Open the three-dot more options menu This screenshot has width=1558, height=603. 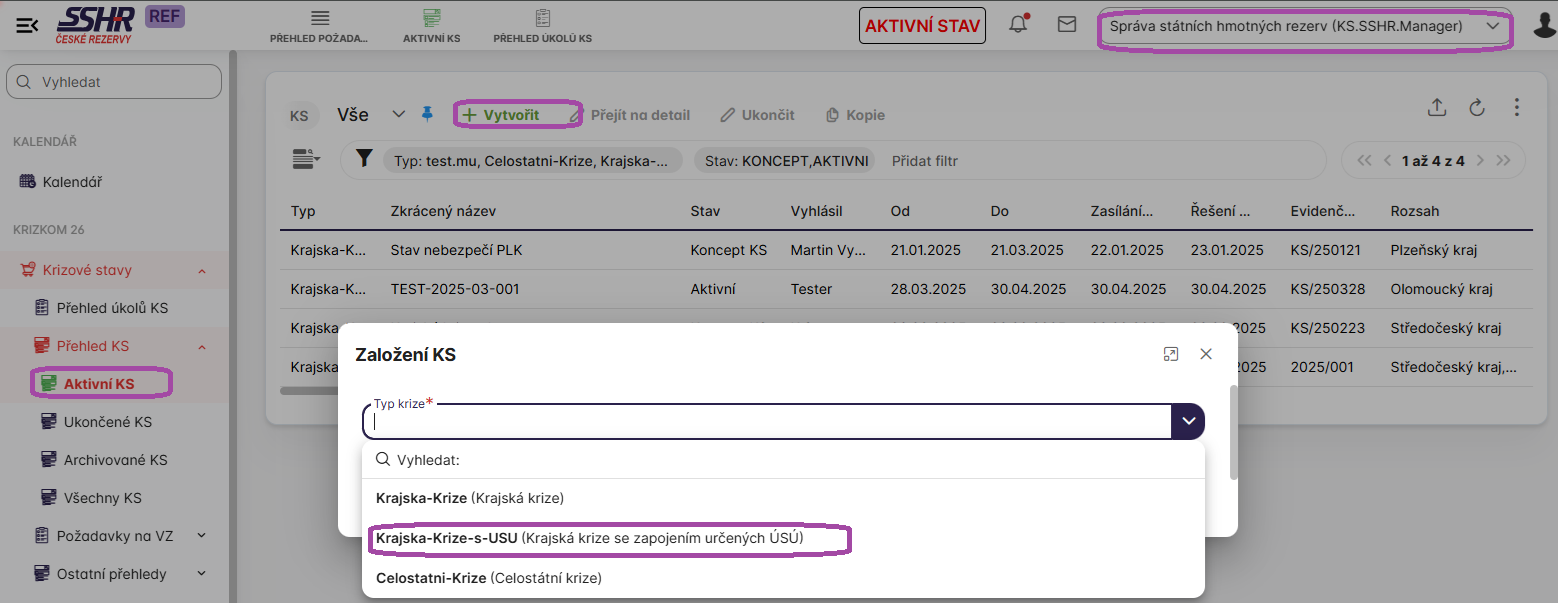[x=1517, y=108]
